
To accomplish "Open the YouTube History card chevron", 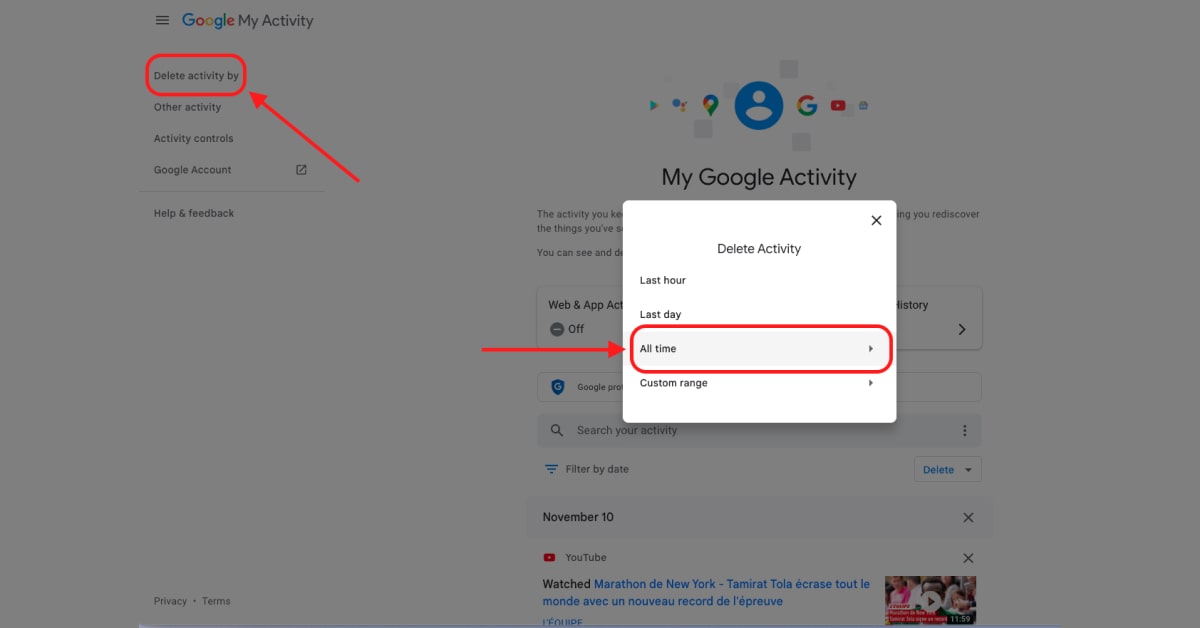I will (x=961, y=328).
